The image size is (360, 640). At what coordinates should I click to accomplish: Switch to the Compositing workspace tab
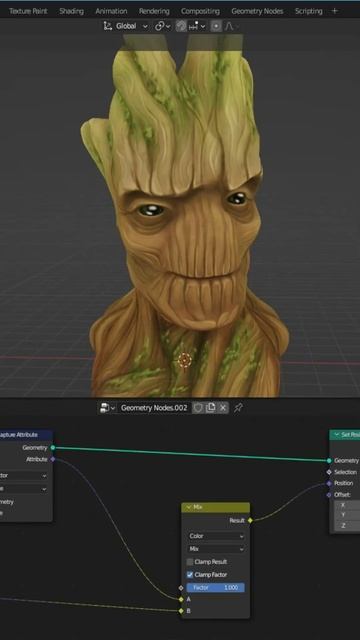click(200, 11)
